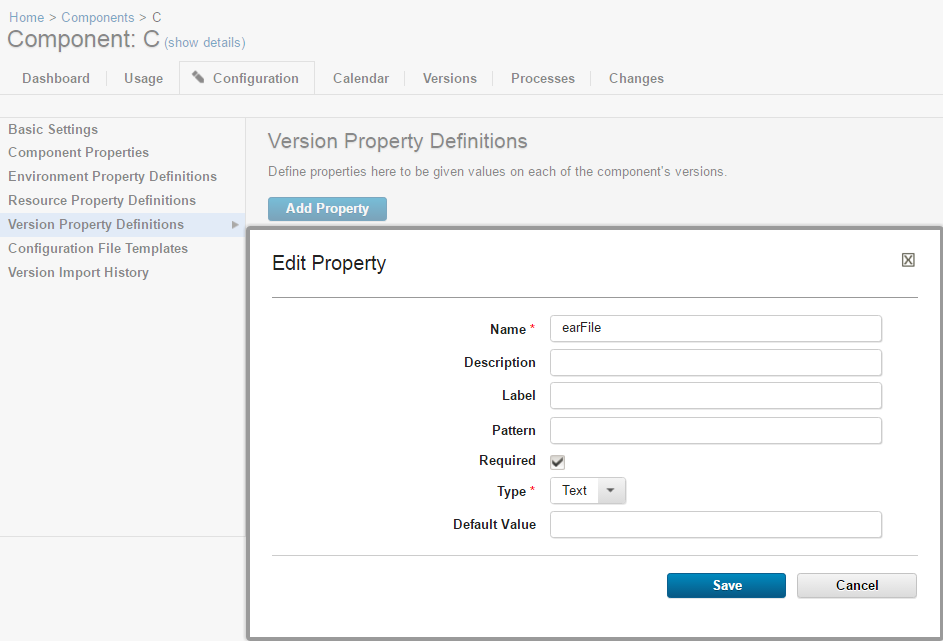943x641 pixels.
Task: Switch to the Dashboard tab
Action: [x=56, y=78]
